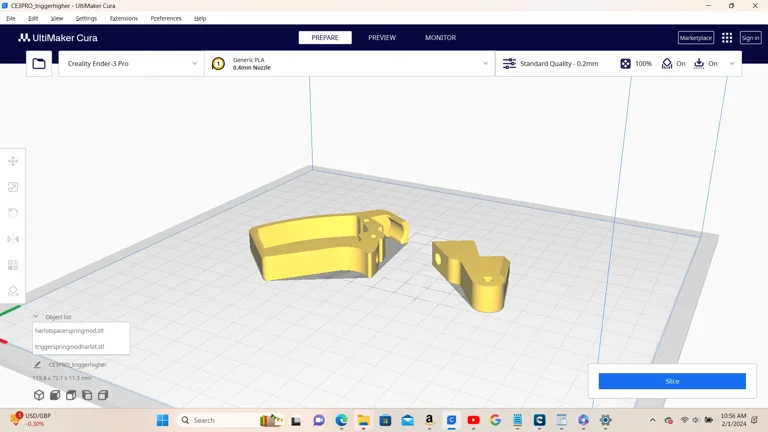This screenshot has width=768, height=432.
Task: Open file using the folder icon
Action: 39,64
